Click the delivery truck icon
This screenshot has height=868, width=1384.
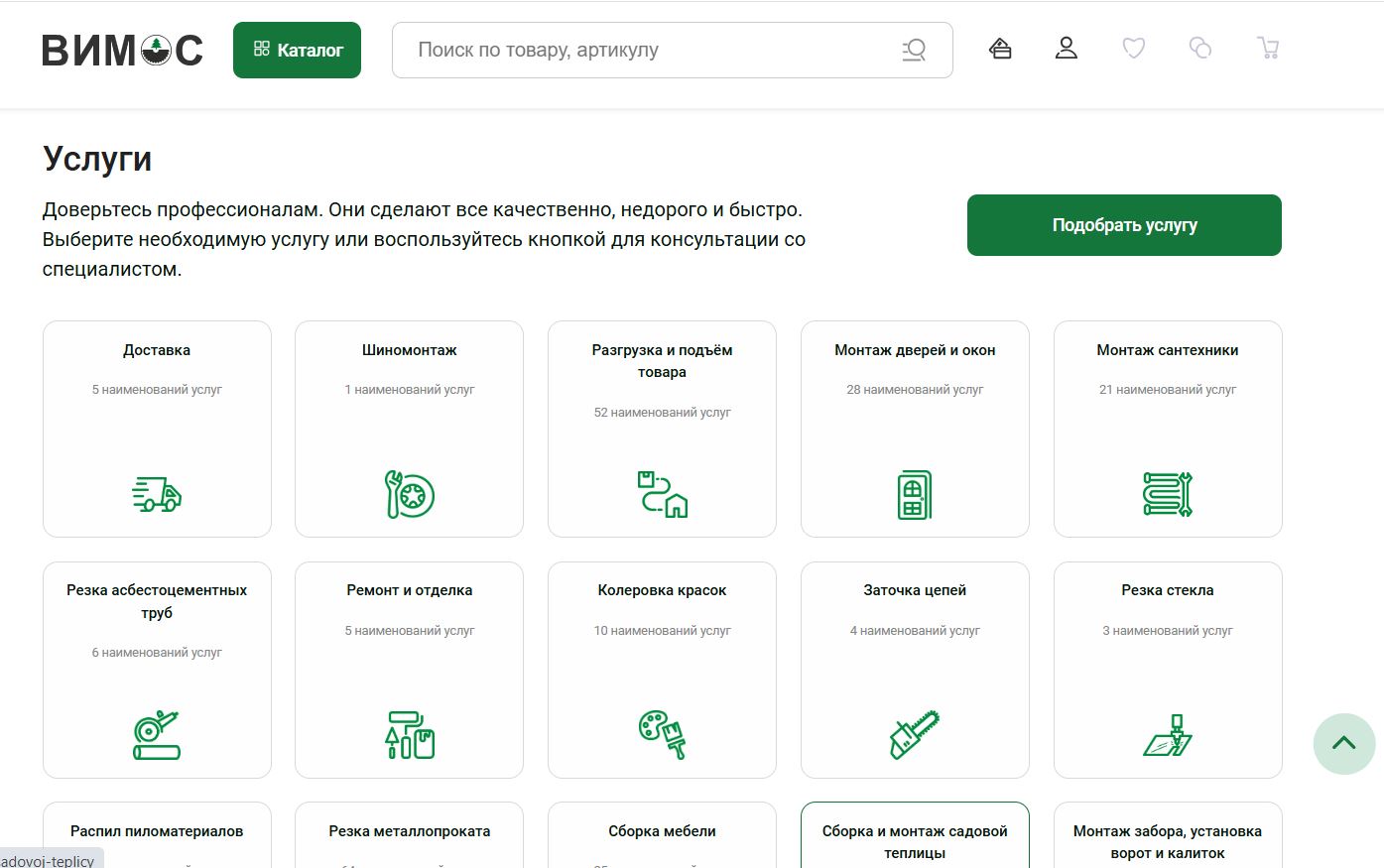(x=157, y=494)
